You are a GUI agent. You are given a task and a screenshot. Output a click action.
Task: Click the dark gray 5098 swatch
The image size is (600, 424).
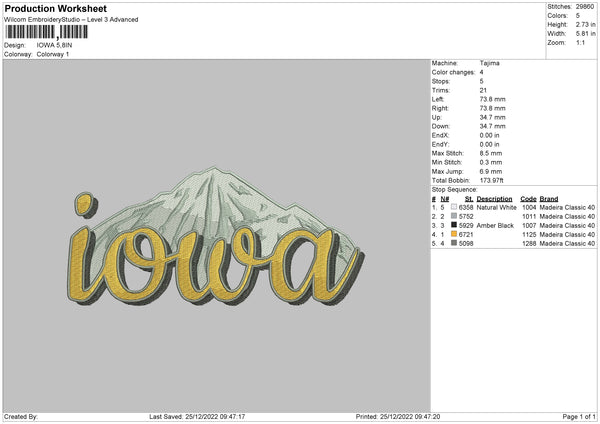pos(454,243)
